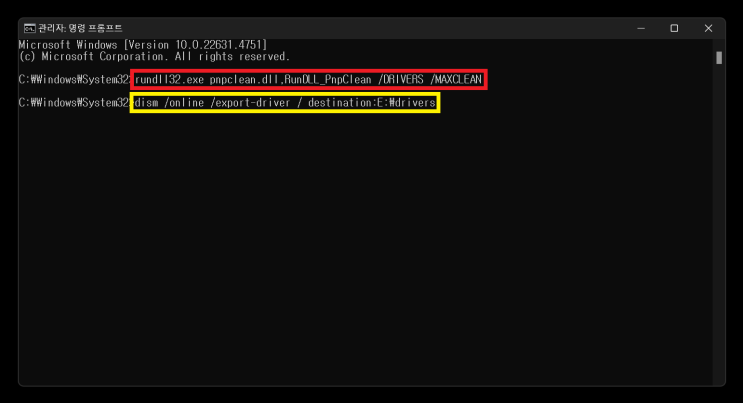Click the 관리자: 명령 프롬프트 title text
The image size is (743, 403).
80,28
